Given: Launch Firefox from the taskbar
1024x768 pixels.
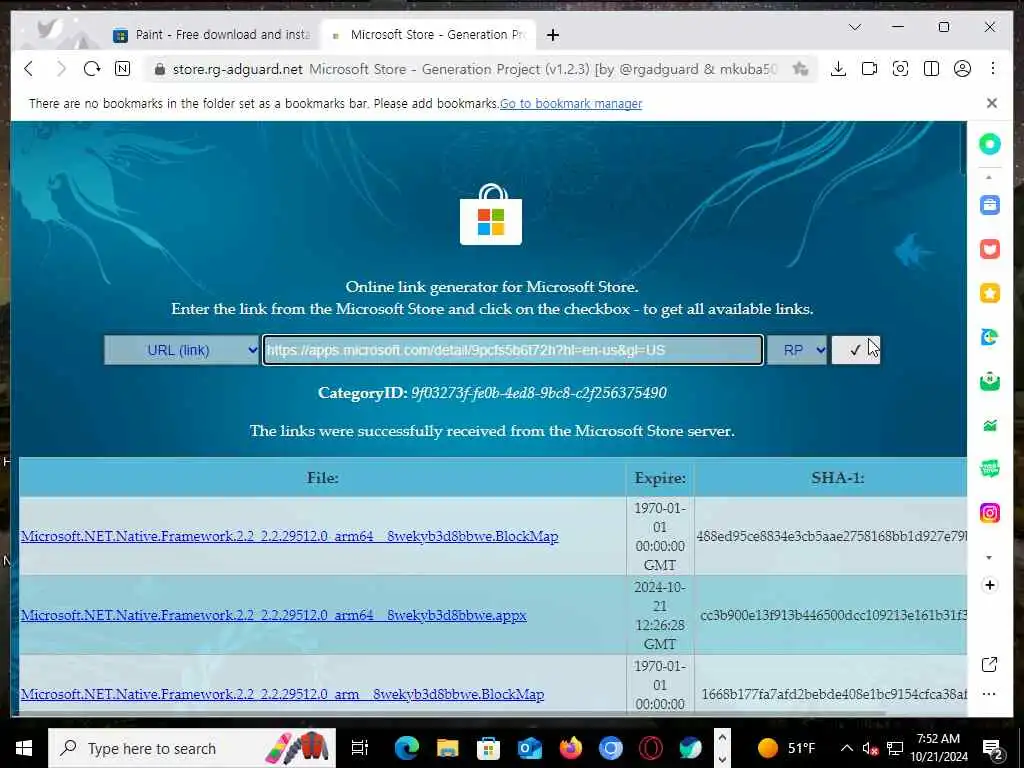Looking at the screenshot, I should pyautogui.click(x=570, y=748).
